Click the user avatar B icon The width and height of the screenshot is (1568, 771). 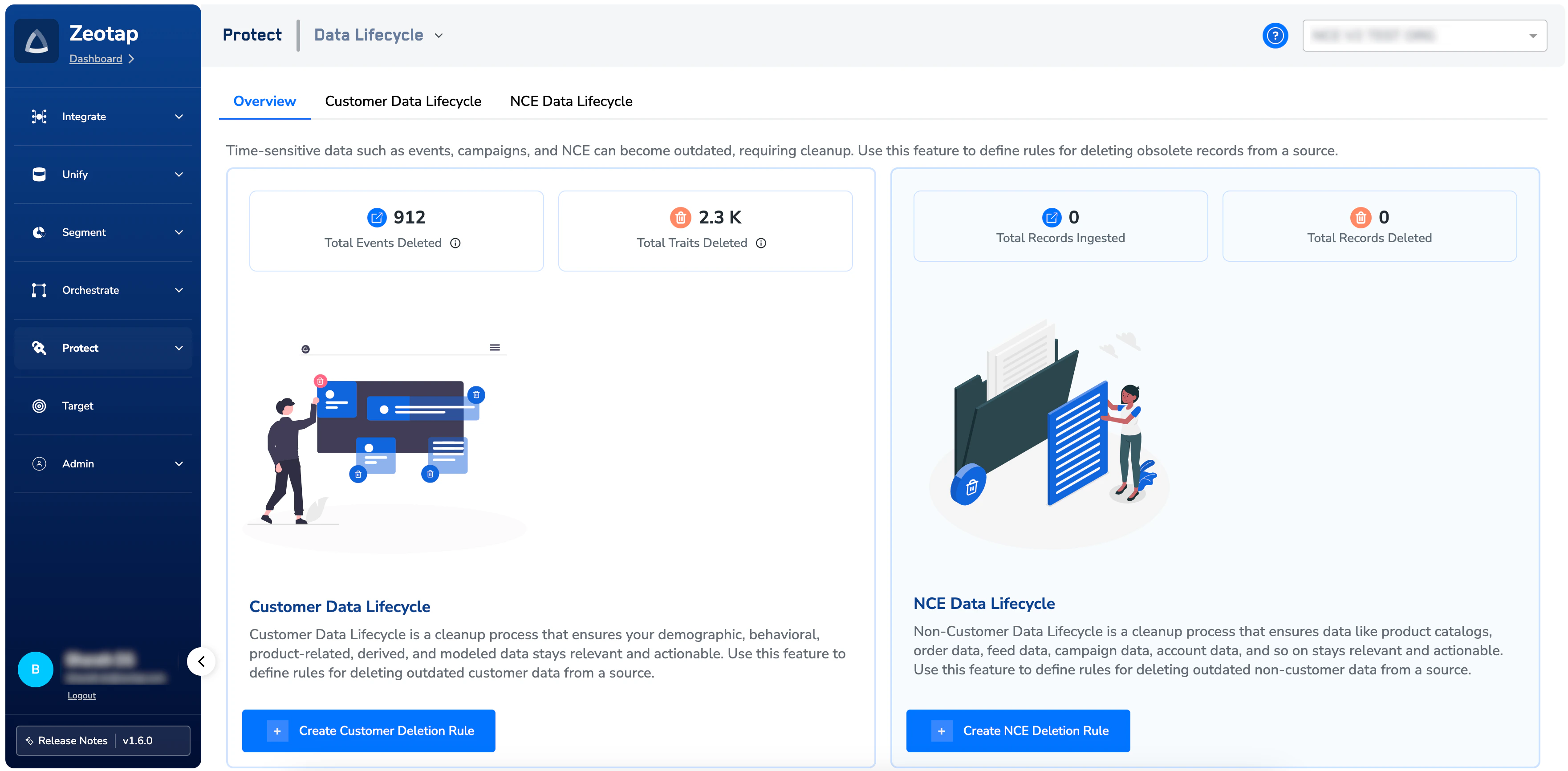(x=35, y=670)
